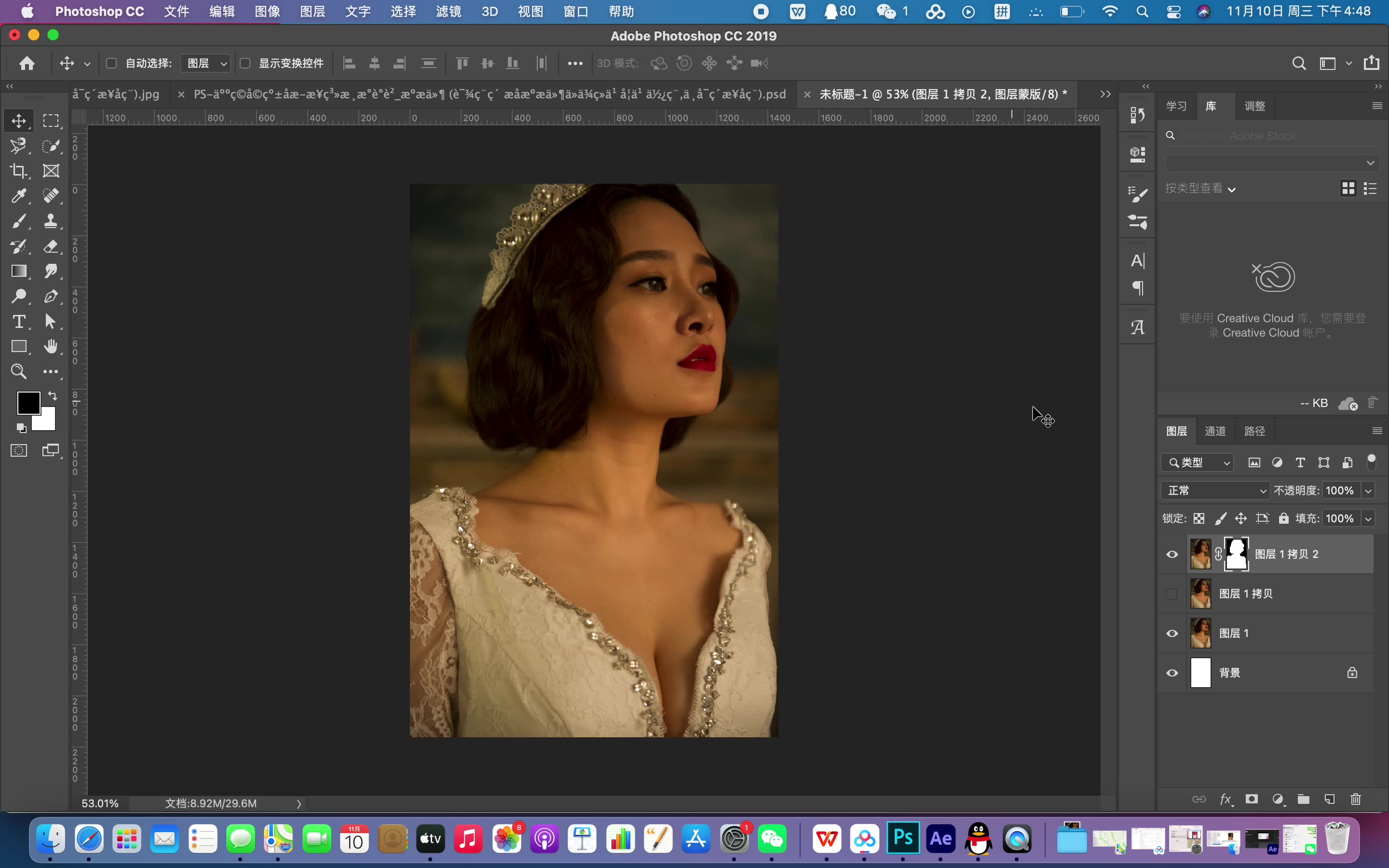Enable the 自动选择 checkbox
Screen dimensions: 1389x868
[x=112, y=63]
